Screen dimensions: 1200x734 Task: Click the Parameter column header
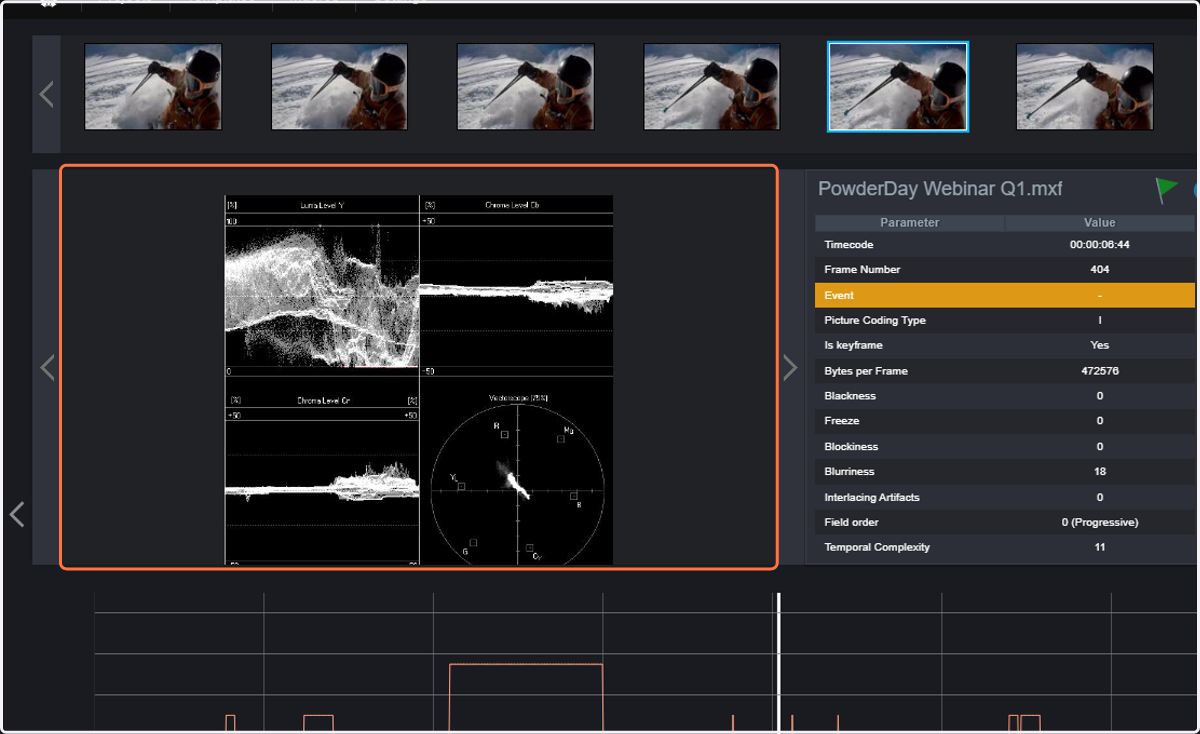click(909, 223)
